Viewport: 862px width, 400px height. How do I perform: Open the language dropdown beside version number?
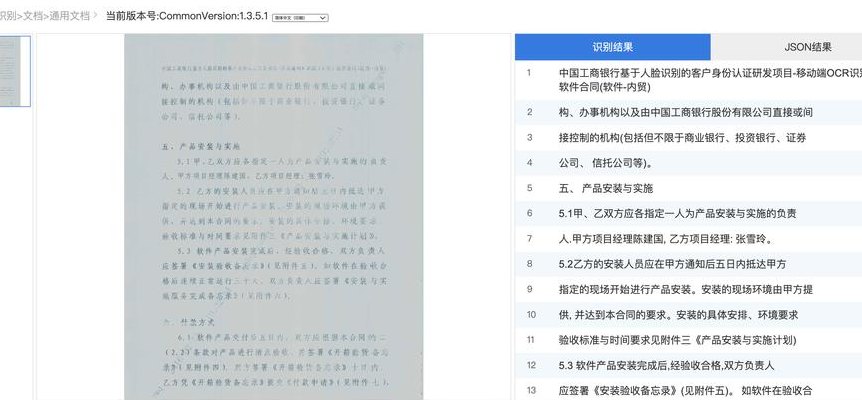(300, 18)
